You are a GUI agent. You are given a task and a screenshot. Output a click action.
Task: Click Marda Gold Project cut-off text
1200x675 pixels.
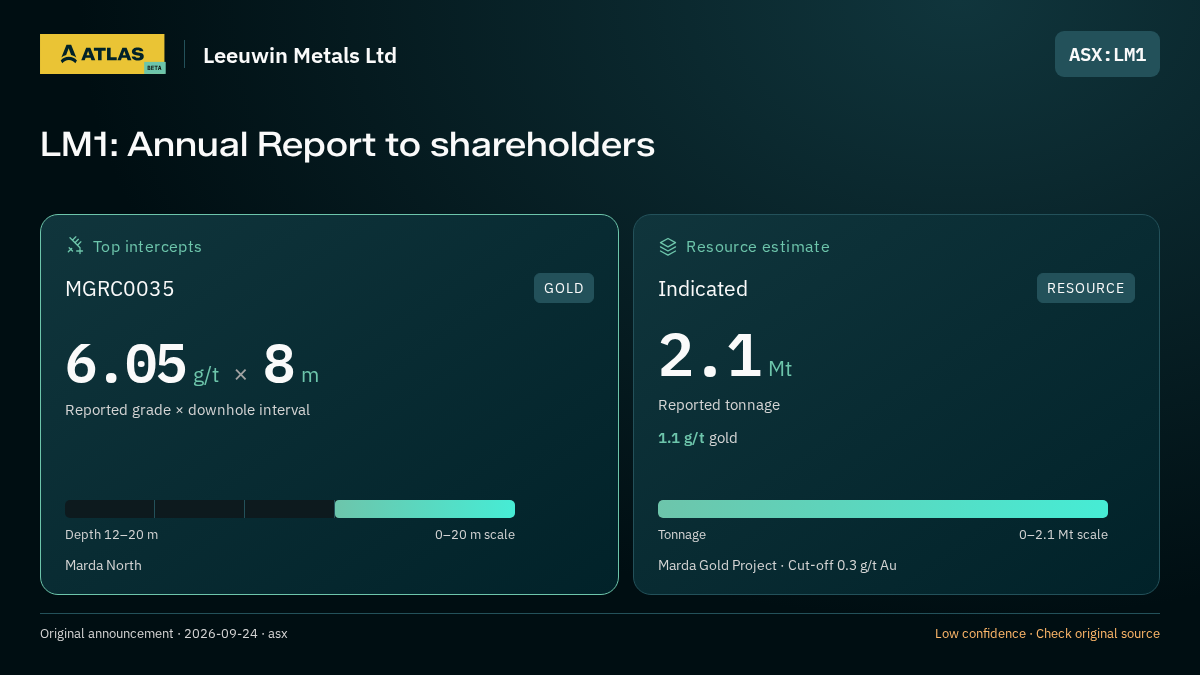tap(777, 566)
